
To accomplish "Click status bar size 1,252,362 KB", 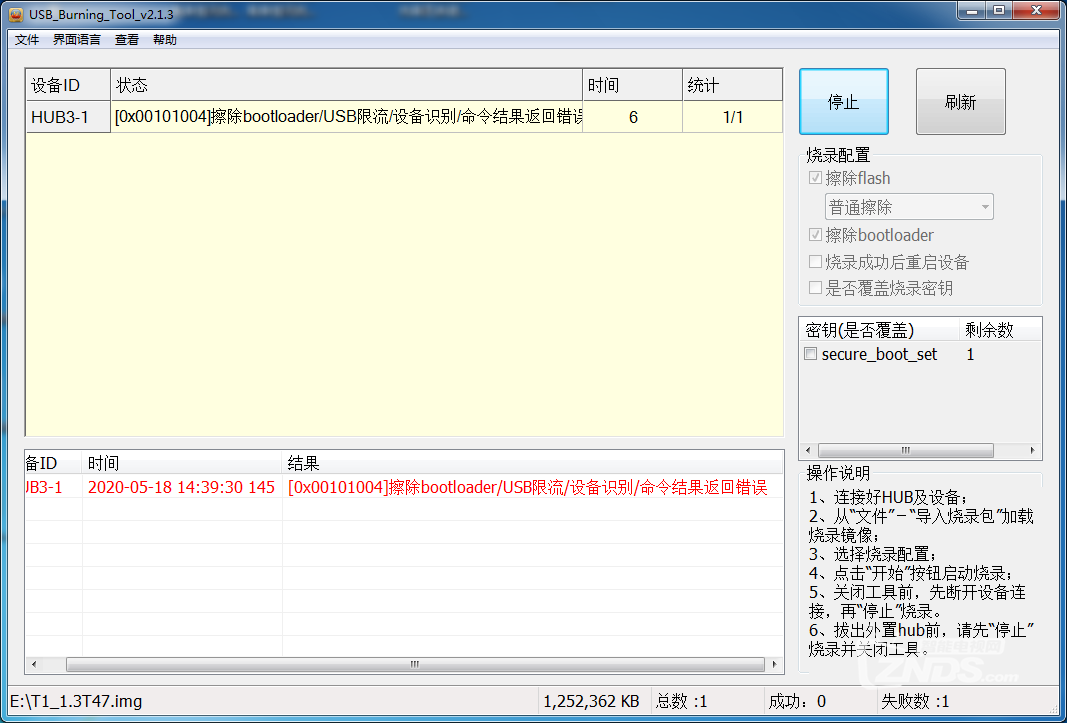I will tap(591, 701).
